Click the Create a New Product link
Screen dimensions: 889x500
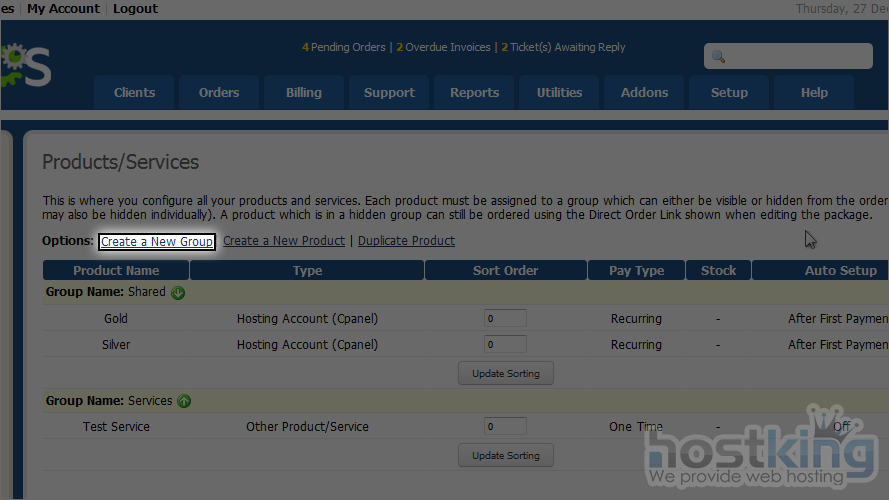(x=284, y=241)
